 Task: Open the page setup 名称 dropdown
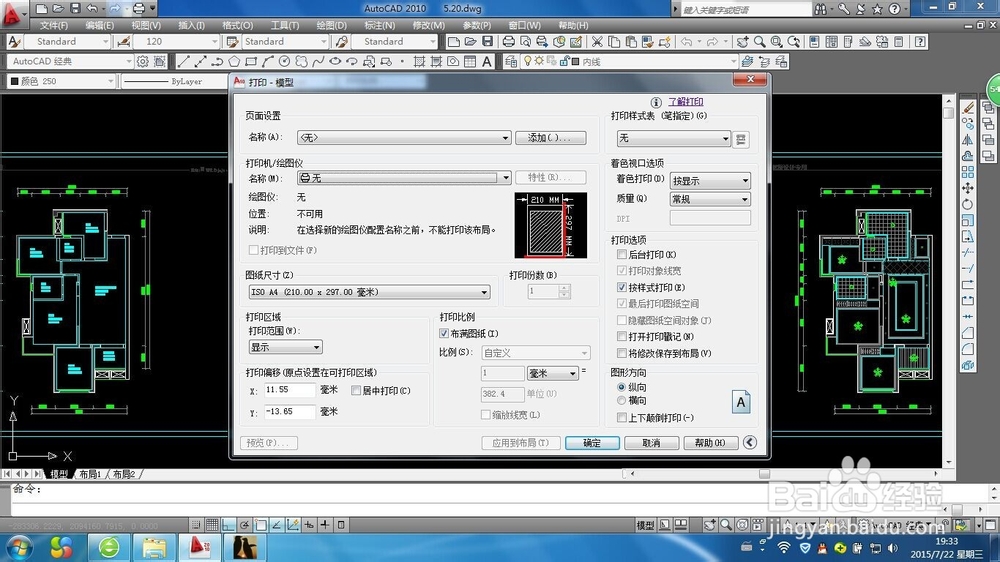pyautogui.click(x=404, y=138)
